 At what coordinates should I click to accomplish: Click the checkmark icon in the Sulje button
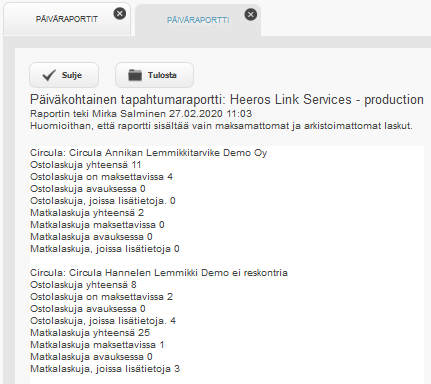tap(49, 75)
